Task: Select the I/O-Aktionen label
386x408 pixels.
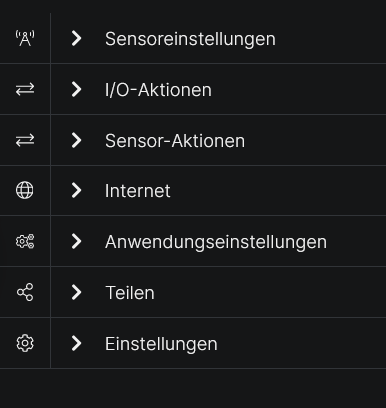Action: click(158, 90)
